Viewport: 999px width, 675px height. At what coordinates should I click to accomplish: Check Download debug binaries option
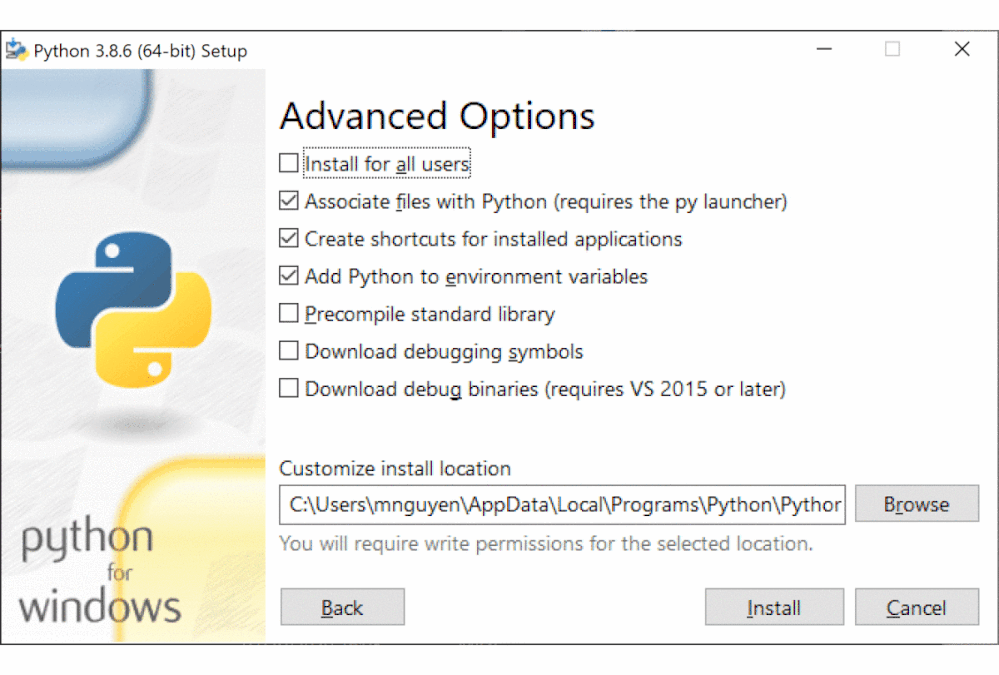click(289, 389)
